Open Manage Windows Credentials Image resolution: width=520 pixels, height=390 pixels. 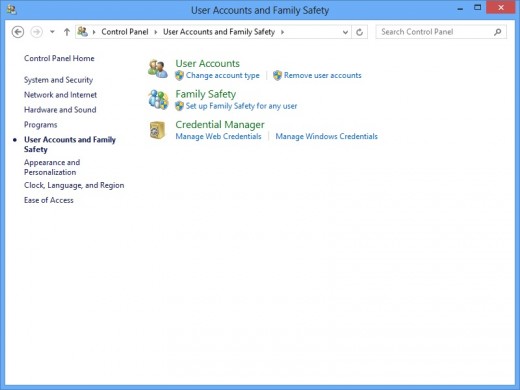pos(326,136)
